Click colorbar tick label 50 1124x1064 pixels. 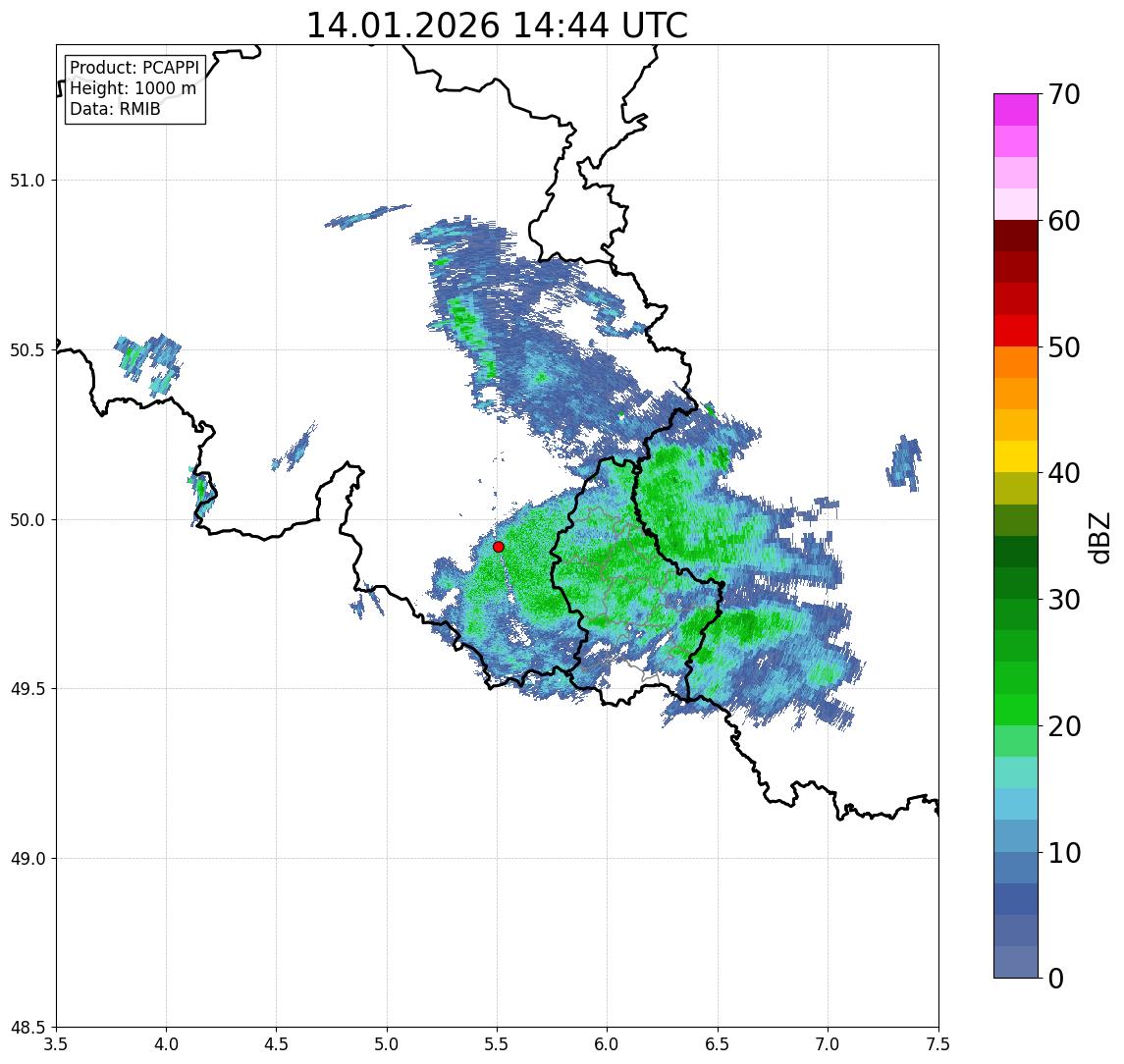(1064, 347)
